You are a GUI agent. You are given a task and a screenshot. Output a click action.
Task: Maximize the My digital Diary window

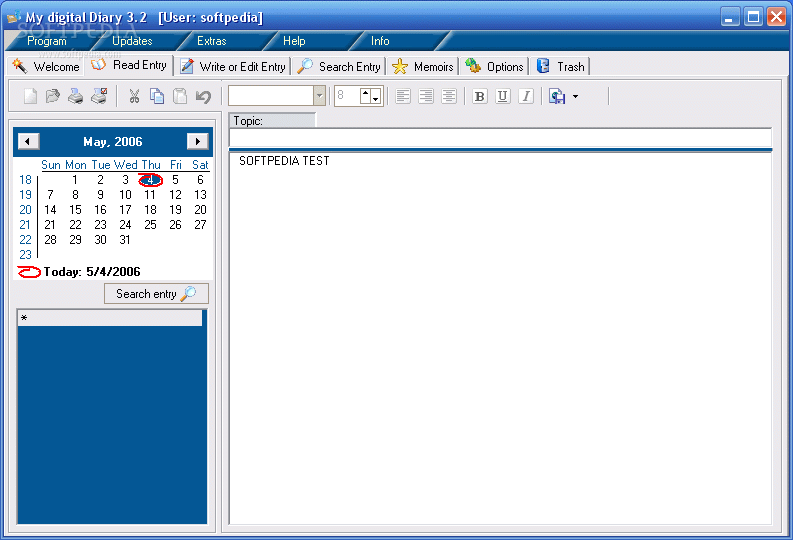click(x=754, y=17)
